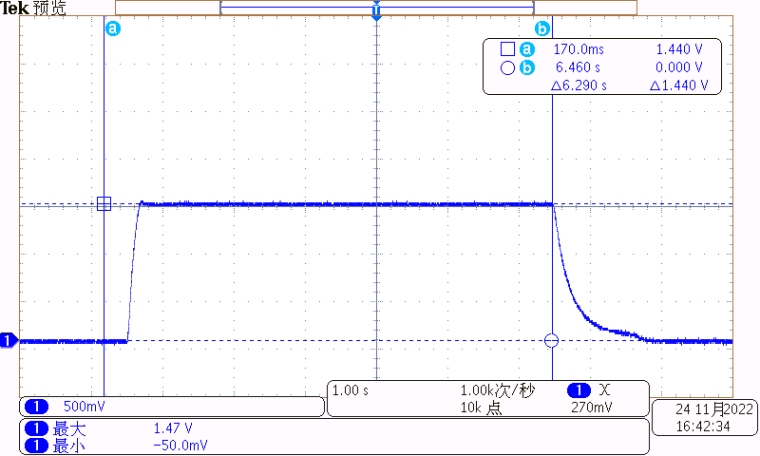Select the circle cursor marker on waveform
Viewport: 760px width, 456px height.
550,341
